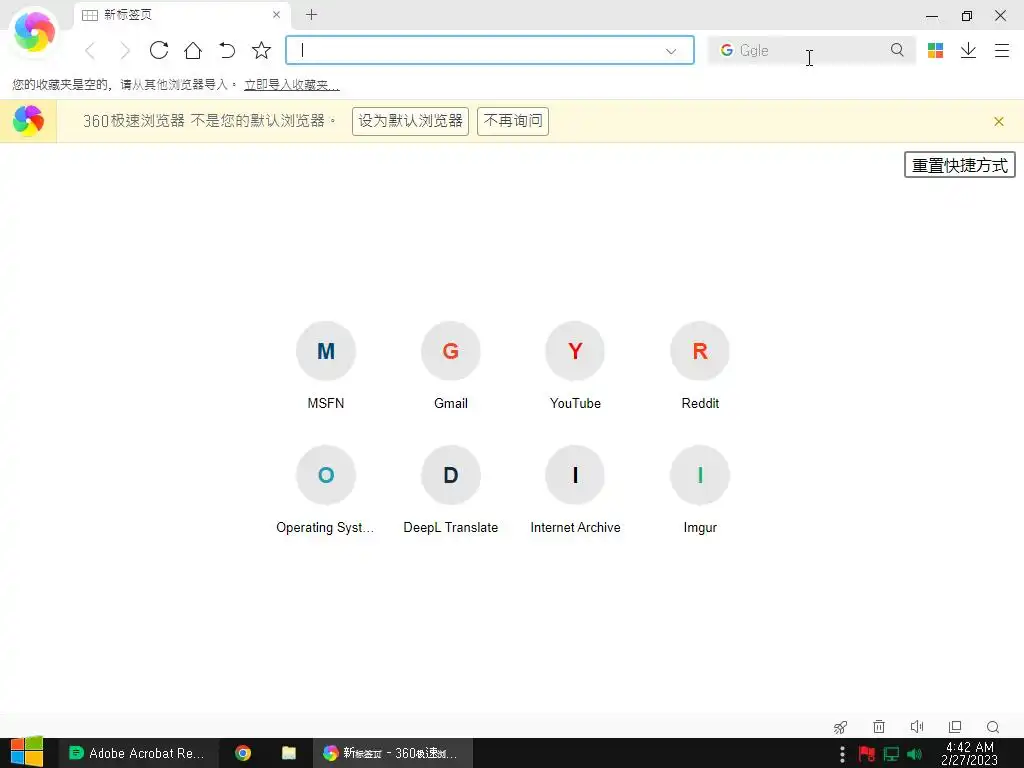Toggle the speaker mute icon in status bar

click(917, 726)
